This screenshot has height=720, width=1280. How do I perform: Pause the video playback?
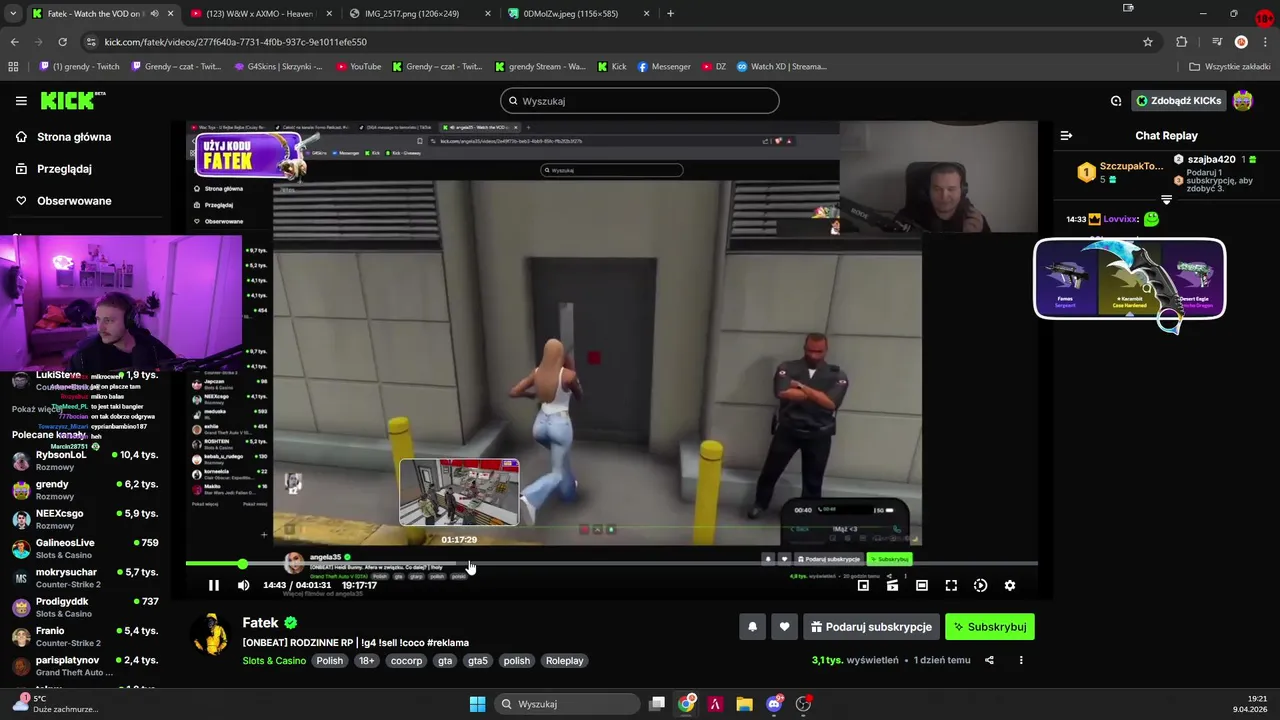213,585
